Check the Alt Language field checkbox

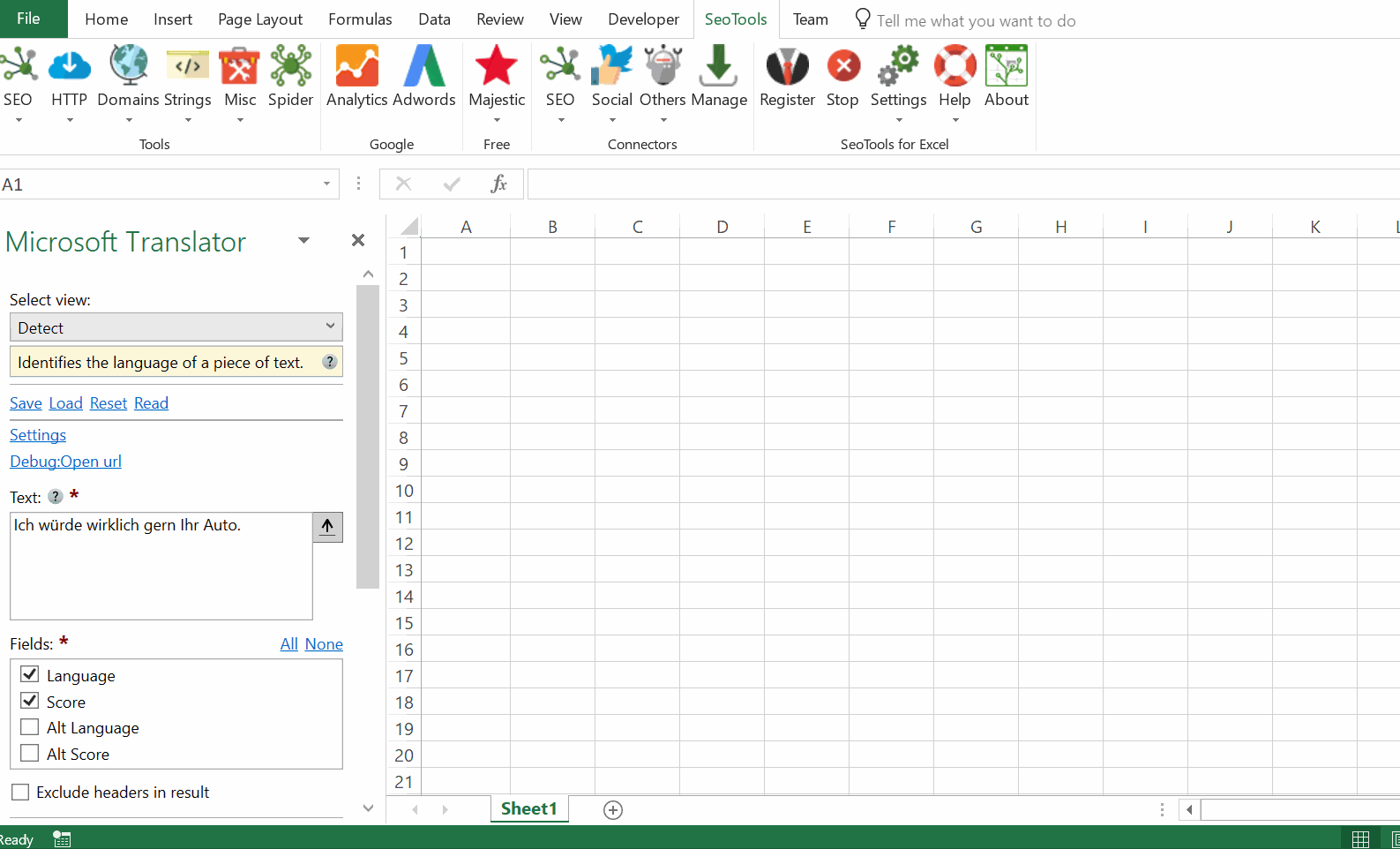coord(30,727)
